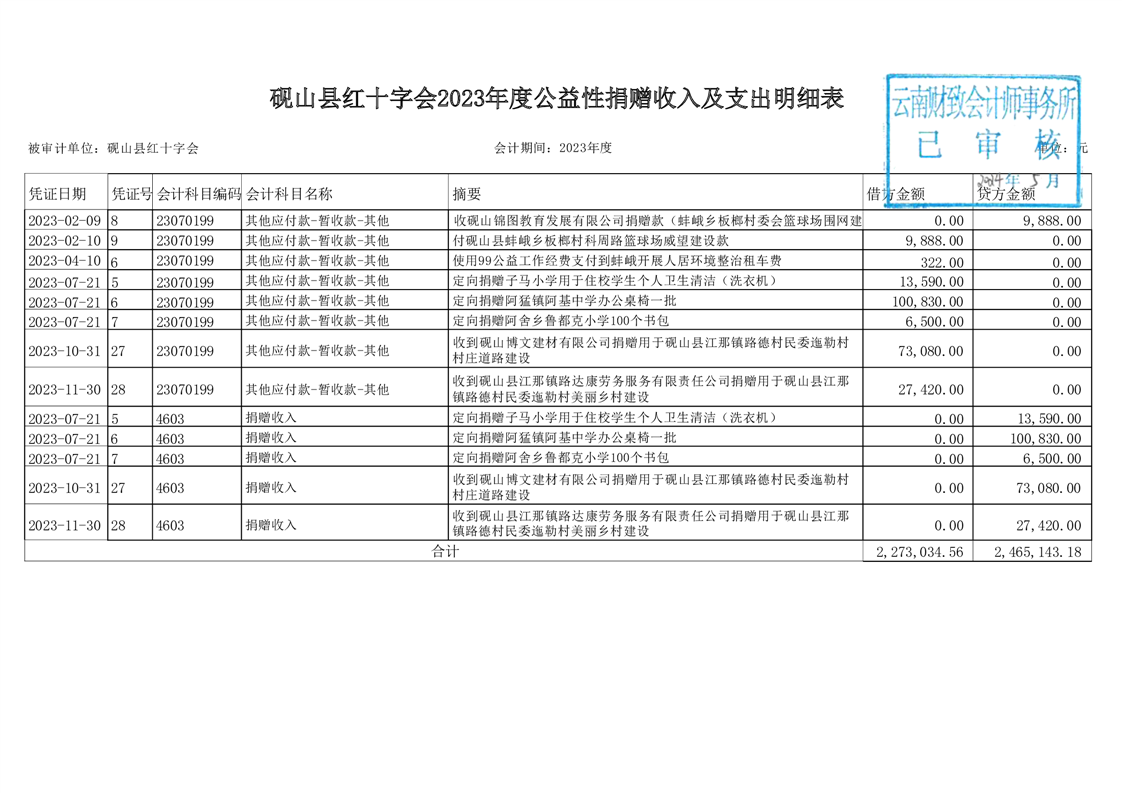Select the date cell 2023-02-10
The width and height of the screenshot is (1122, 793).
(64, 241)
